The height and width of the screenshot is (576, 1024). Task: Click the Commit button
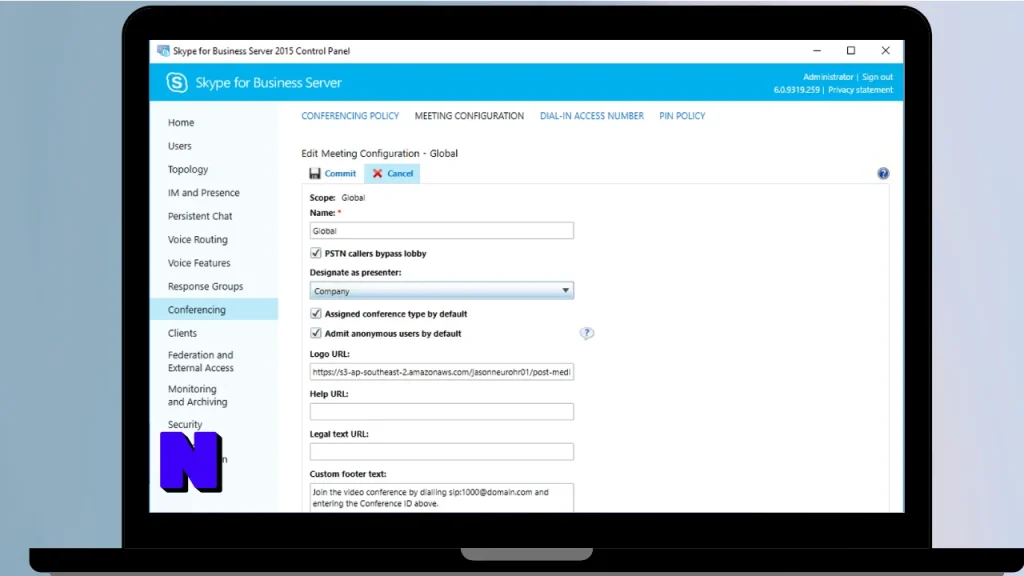pyautogui.click(x=333, y=173)
